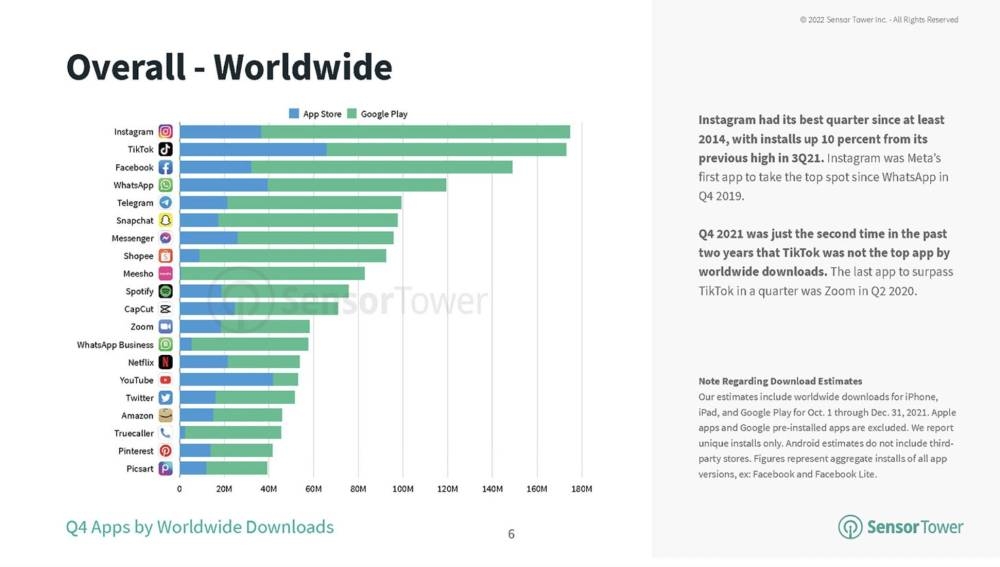1000x567 pixels.
Task: Click the Spotify row label
Action: pyautogui.click(x=139, y=291)
